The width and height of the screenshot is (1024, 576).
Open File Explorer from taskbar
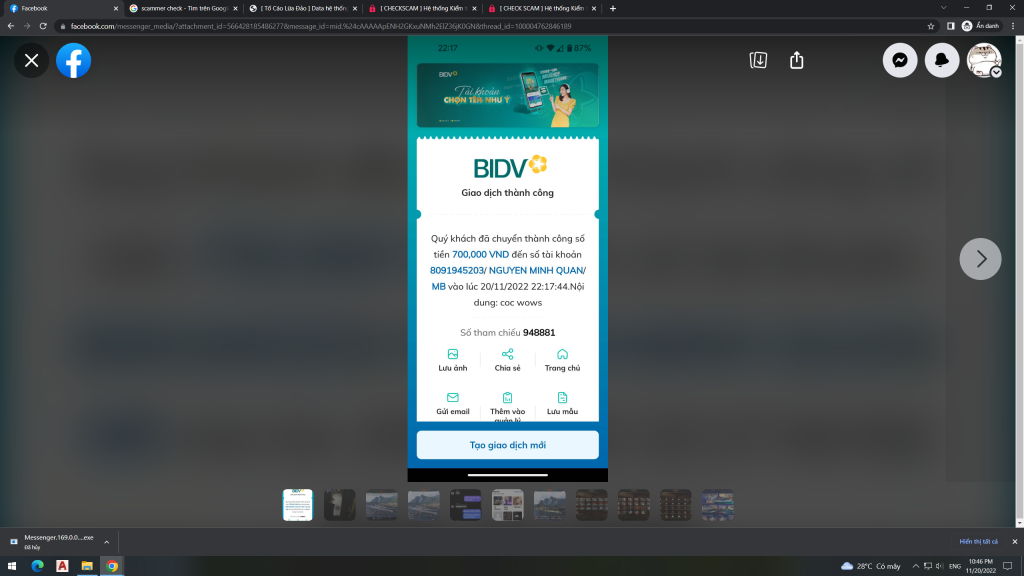[x=87, y=566]
